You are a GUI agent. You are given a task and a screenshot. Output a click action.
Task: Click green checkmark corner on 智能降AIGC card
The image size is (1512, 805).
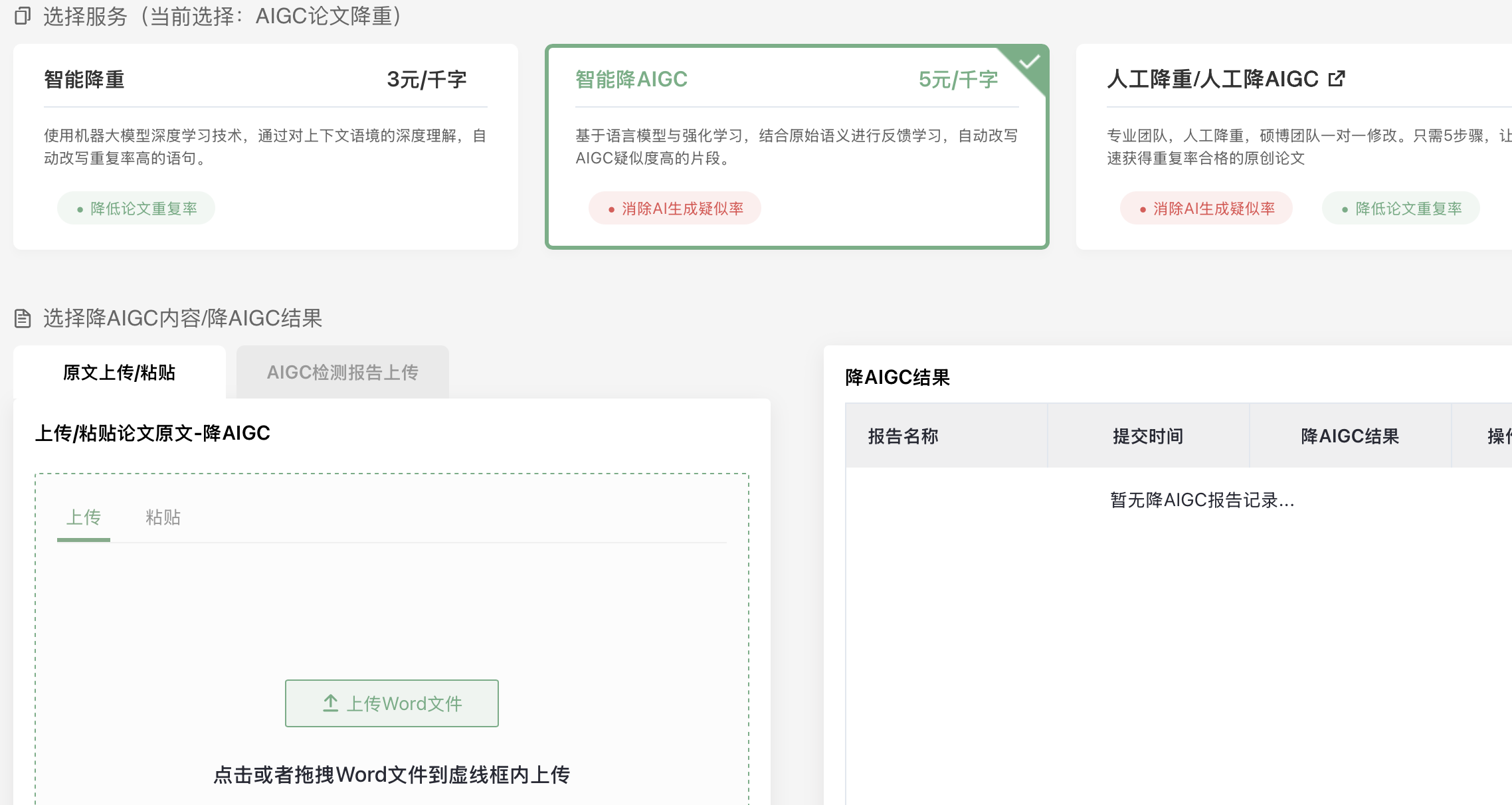coord(1030,62)
